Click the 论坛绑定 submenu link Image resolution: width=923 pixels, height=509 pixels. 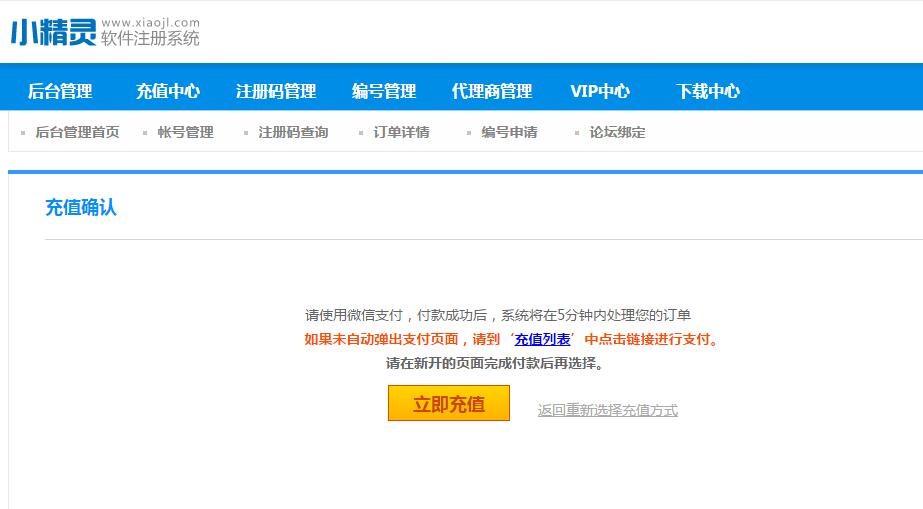tap(617, 132)
